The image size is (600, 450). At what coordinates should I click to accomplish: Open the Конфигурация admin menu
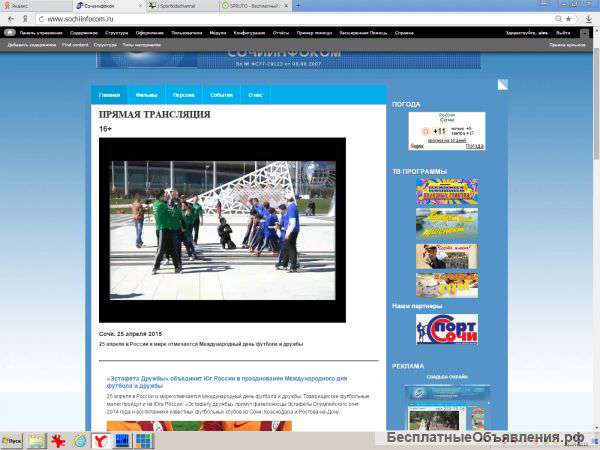249,33
